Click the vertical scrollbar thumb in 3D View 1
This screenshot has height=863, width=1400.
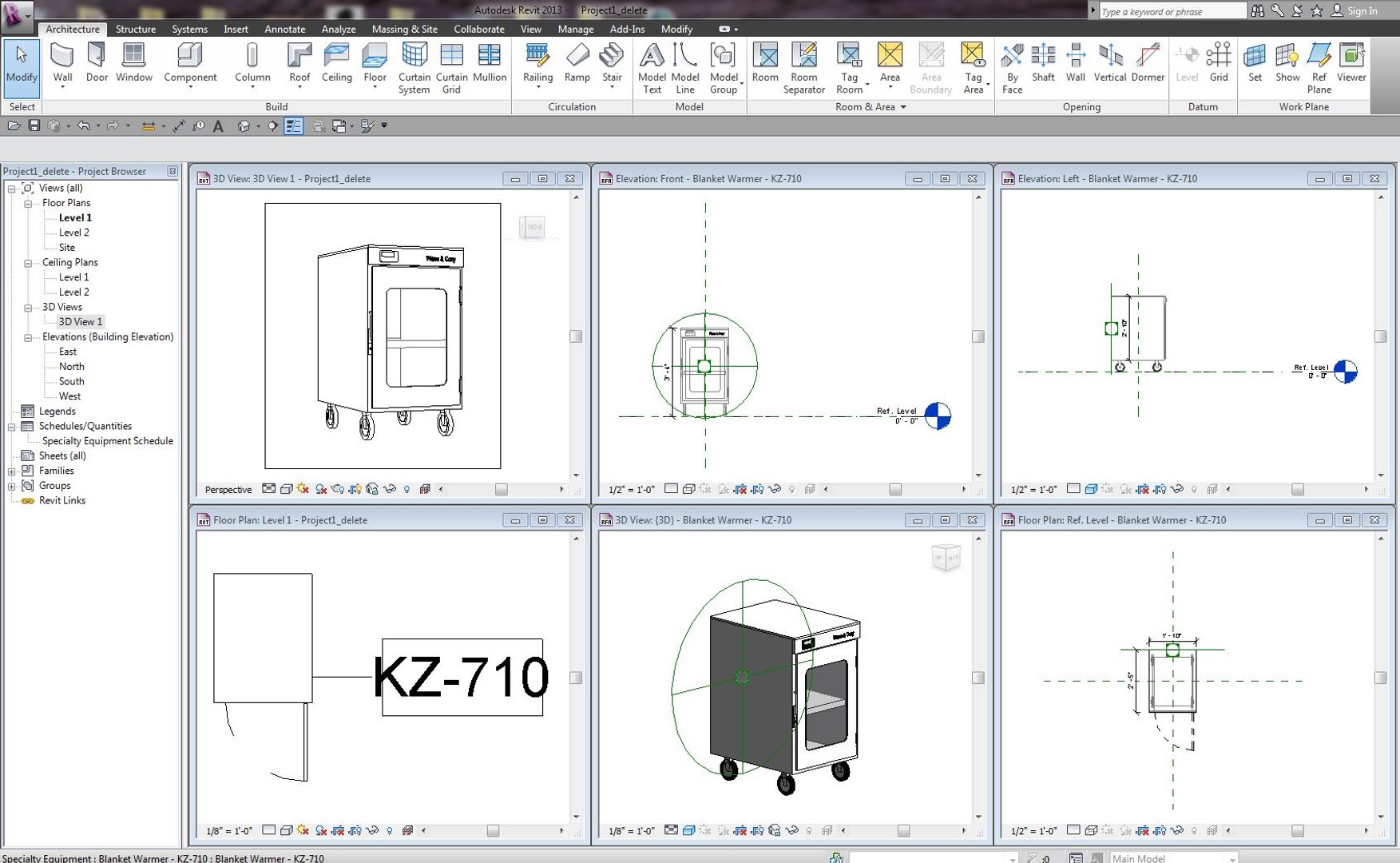tap(575, 336)
